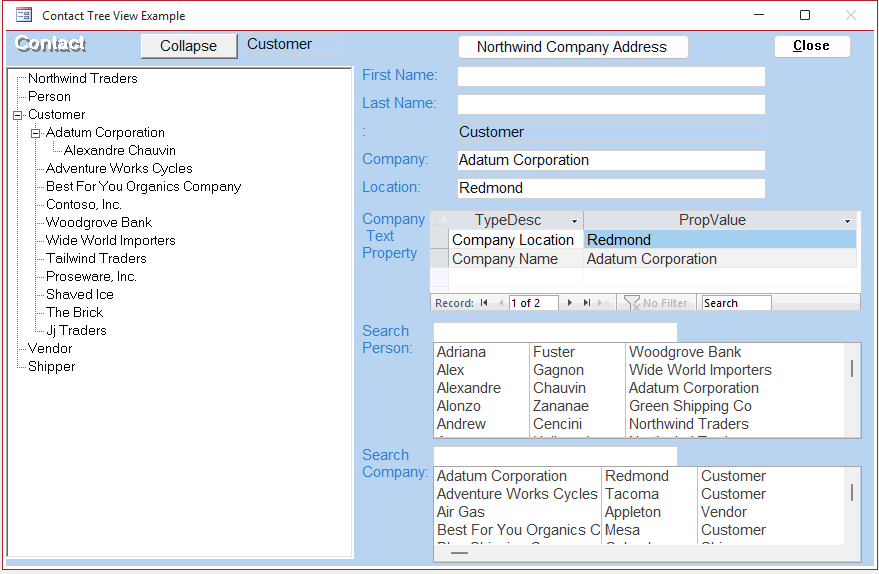Open the PropValue column dropdown arrow
Image resolution: width=879 pixels, height=574 pixels.
848,221
